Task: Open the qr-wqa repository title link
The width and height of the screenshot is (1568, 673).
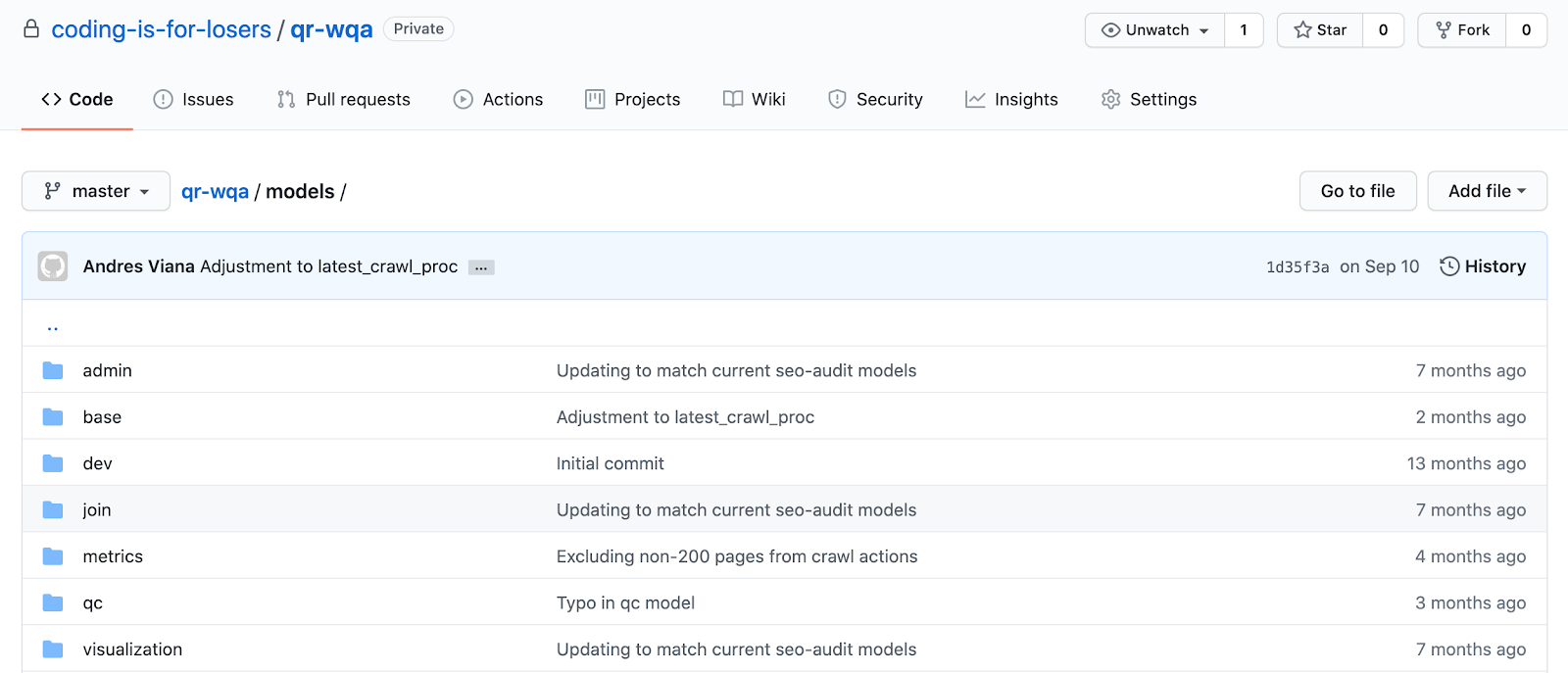Action: 331,29
